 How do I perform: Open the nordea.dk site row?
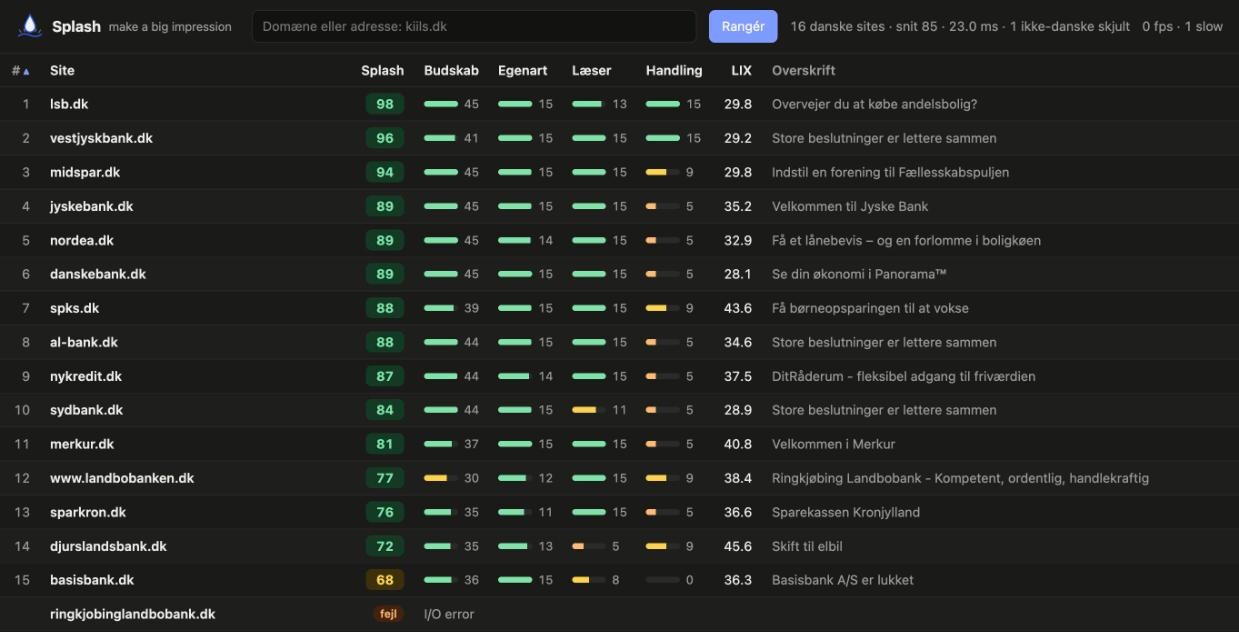[619, 240]
